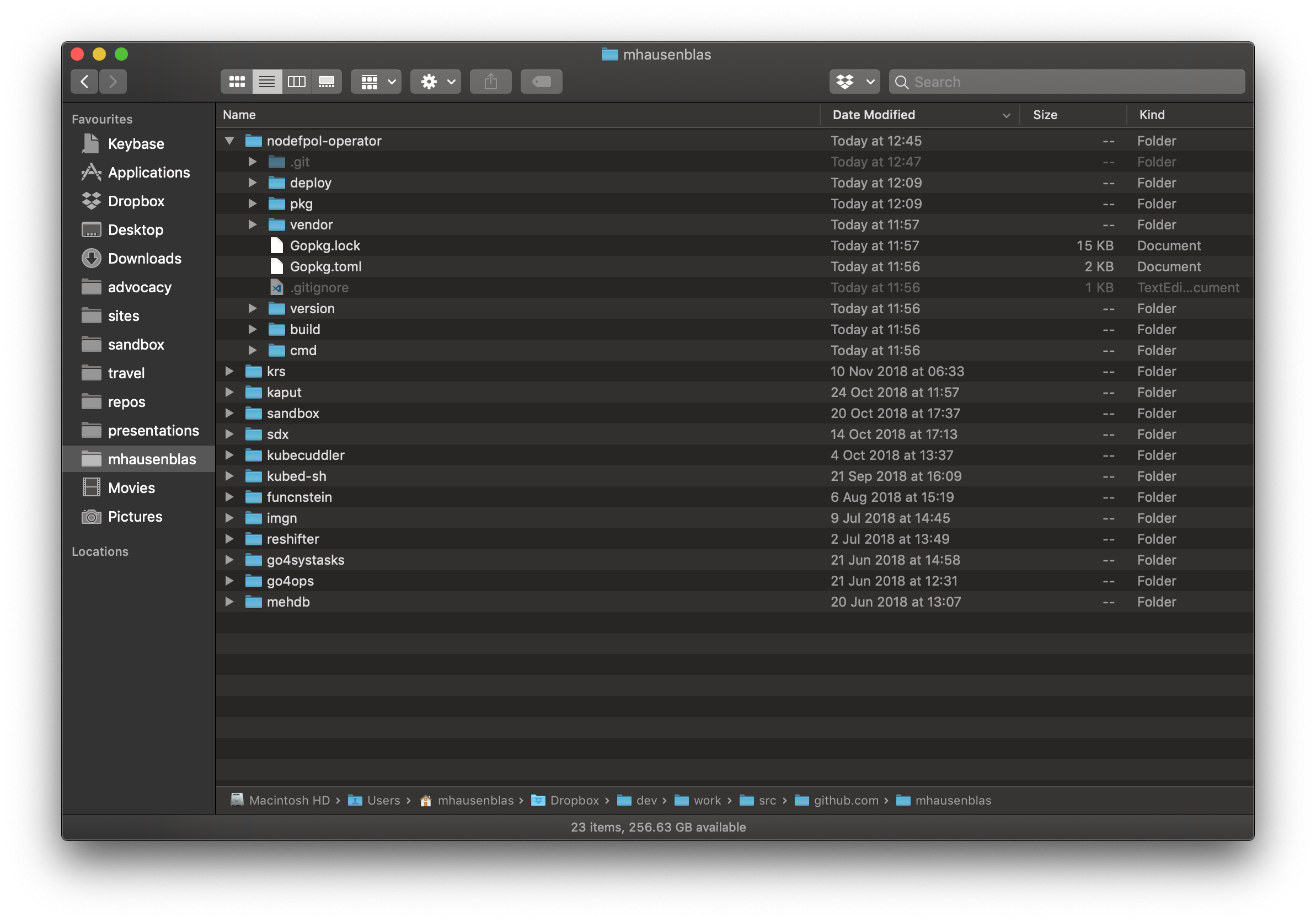Select list view mode toggle
1316x922 pixels.
point(266,82)
